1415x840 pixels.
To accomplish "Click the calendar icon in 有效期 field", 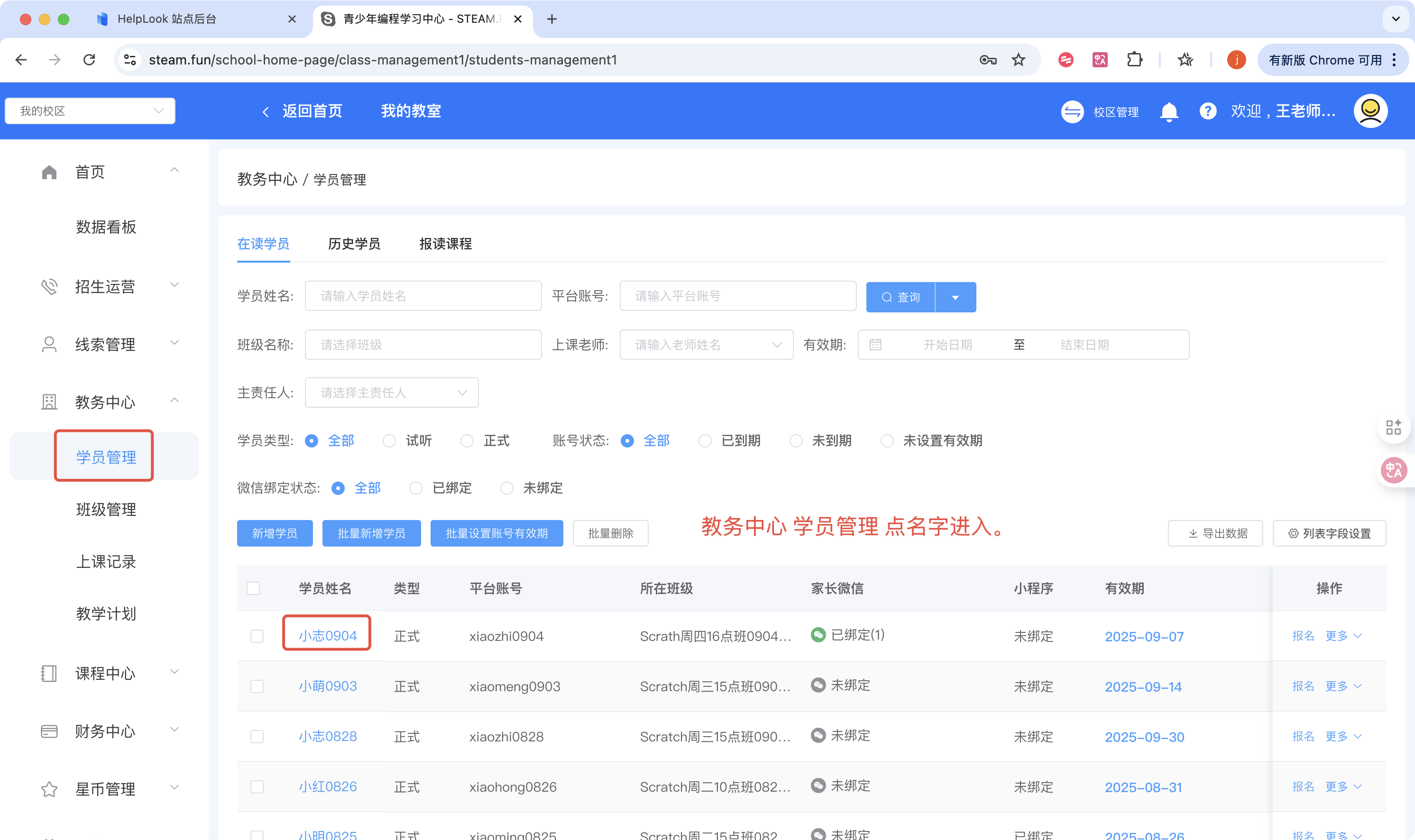I will coord(876,344).
